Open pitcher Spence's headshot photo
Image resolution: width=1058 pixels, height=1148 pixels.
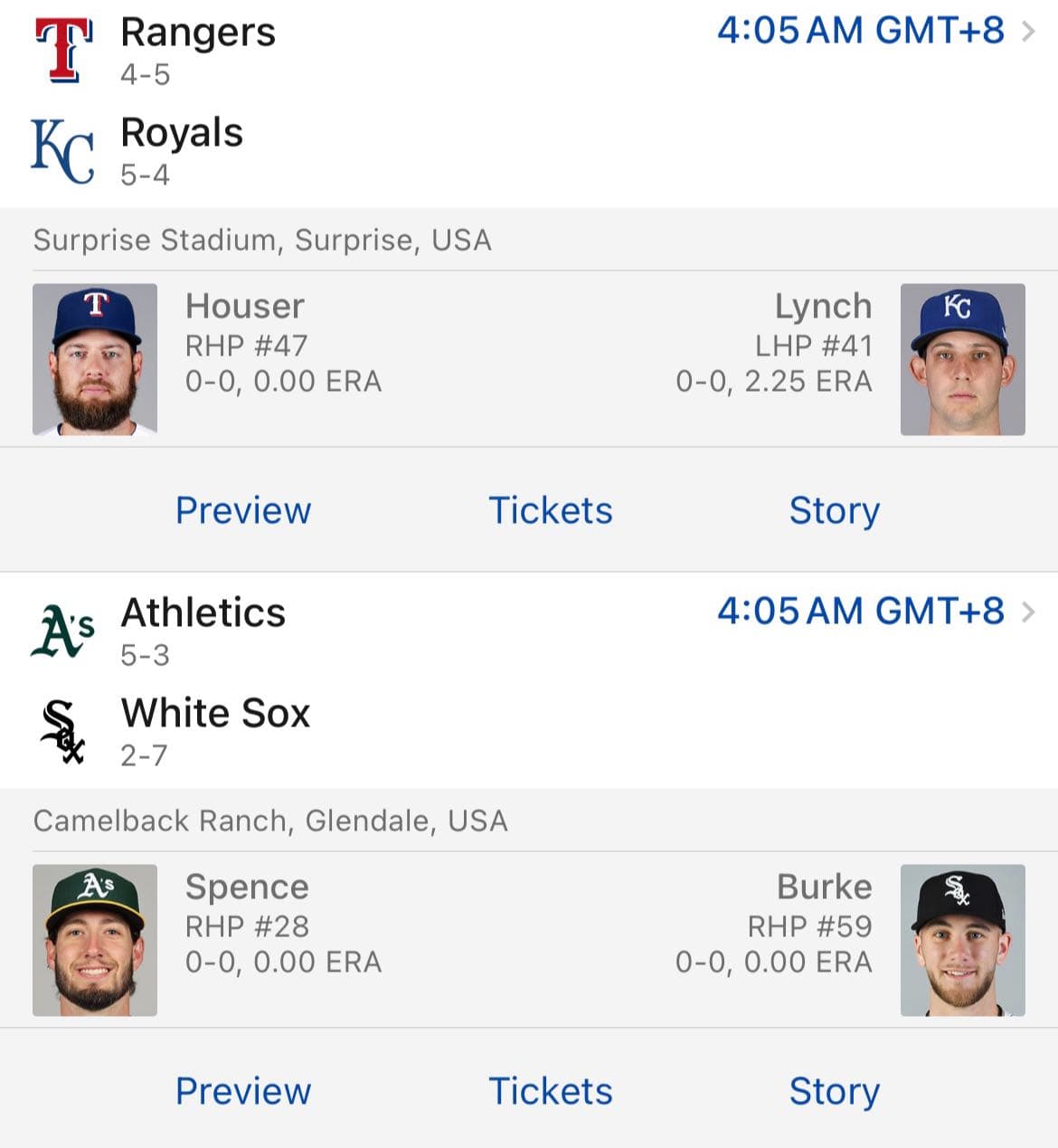(x=95, y=940)
